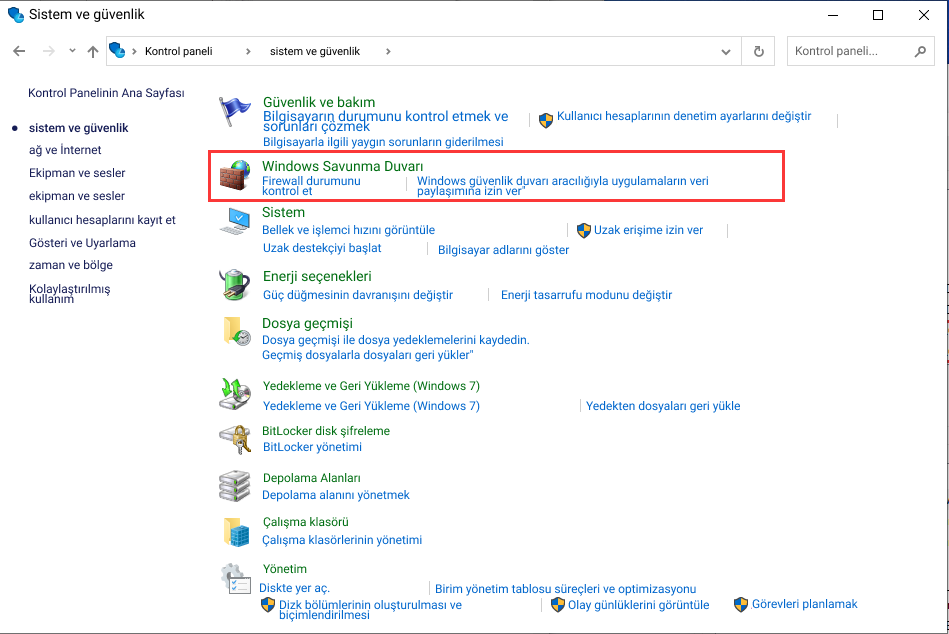Click the Yedekleme ve Geri Yükleme icon
Viewport: 949px width, 634px height.
coord(235,394)
